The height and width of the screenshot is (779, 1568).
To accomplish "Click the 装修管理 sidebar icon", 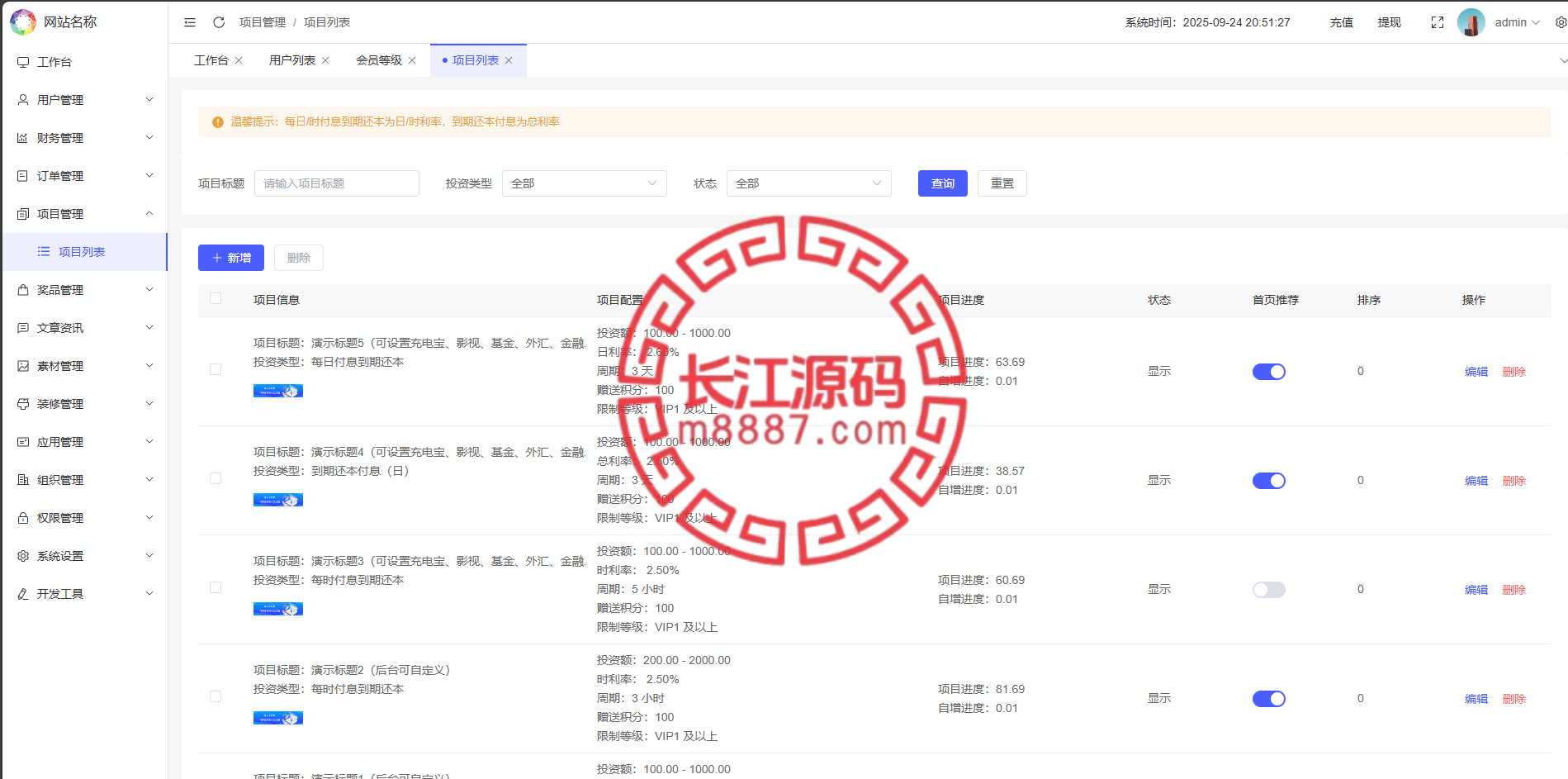I will pyautogui.click(x=23, y=404).
